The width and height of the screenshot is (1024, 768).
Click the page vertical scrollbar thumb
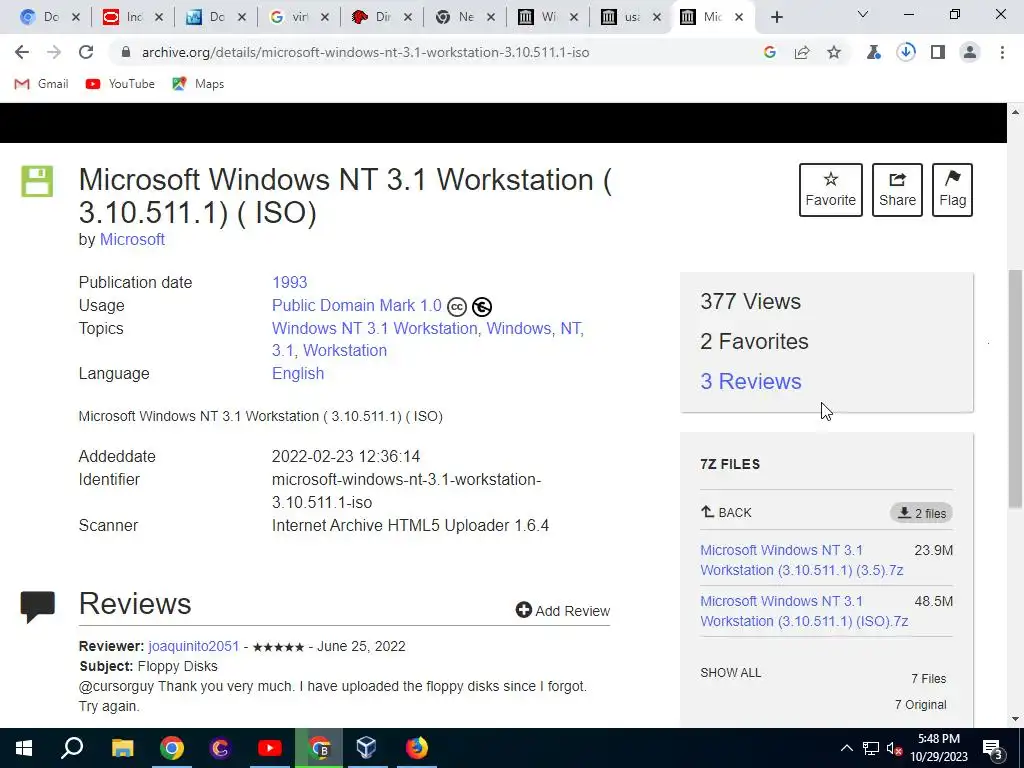point(1016,389)
